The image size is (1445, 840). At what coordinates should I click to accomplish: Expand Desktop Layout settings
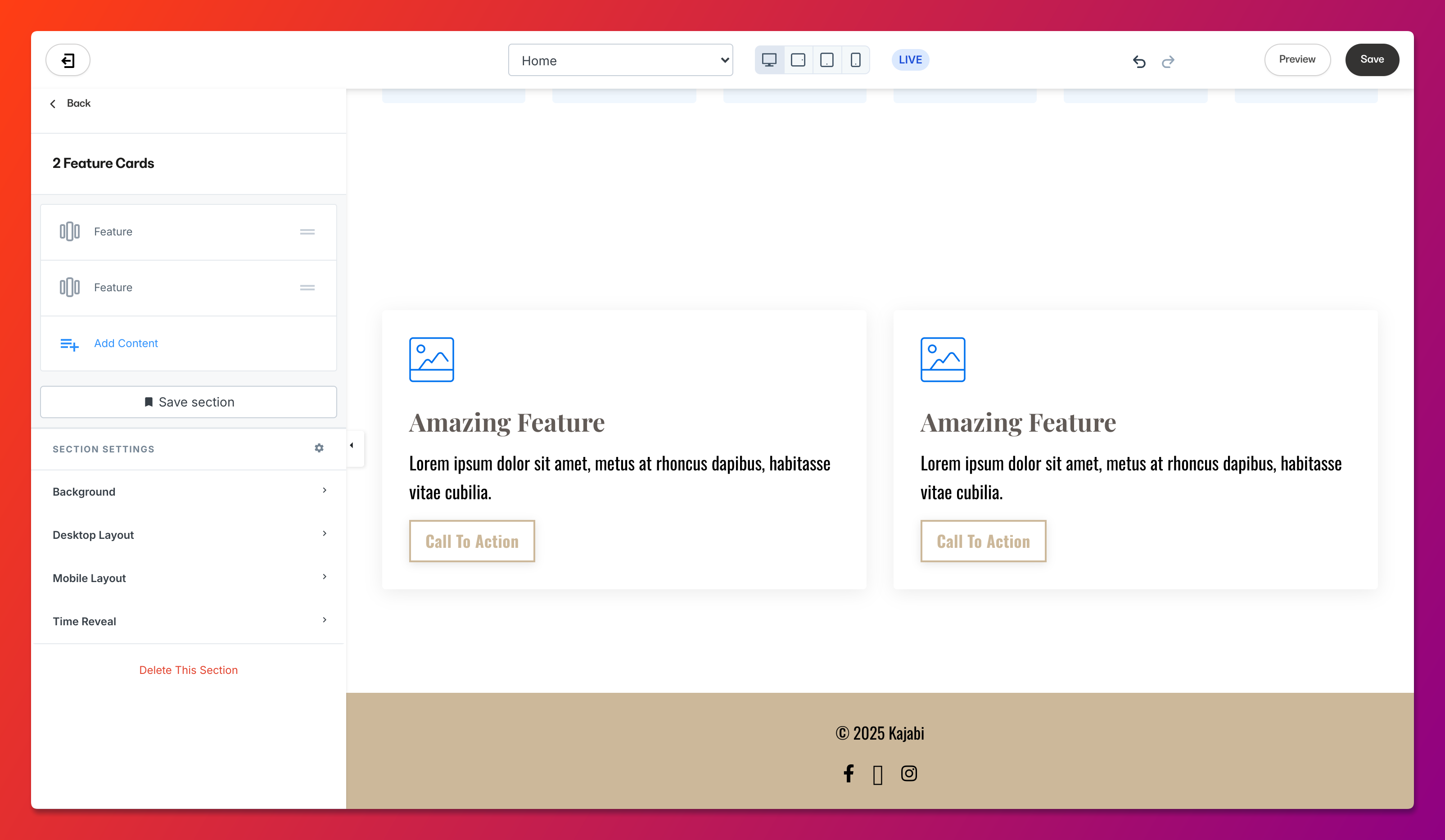point(189,534)
